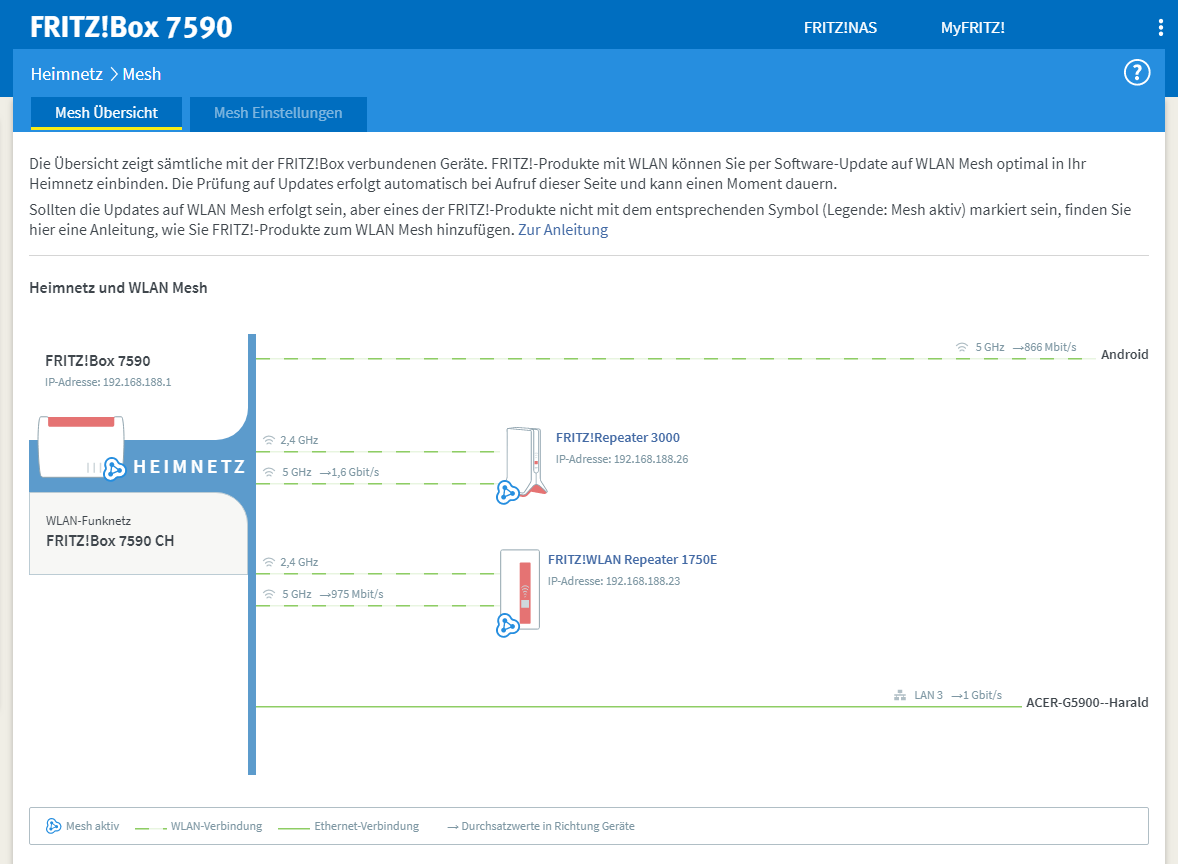Click the FRITZ!WLAN Repeater 1750E device image

521,590
